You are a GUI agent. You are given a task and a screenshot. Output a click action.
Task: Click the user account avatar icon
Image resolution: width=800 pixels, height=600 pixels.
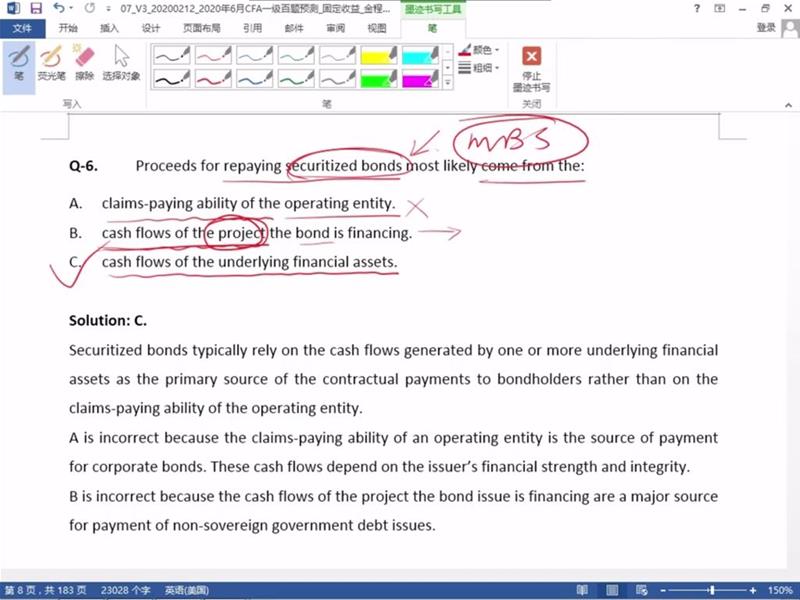(790, 28)
